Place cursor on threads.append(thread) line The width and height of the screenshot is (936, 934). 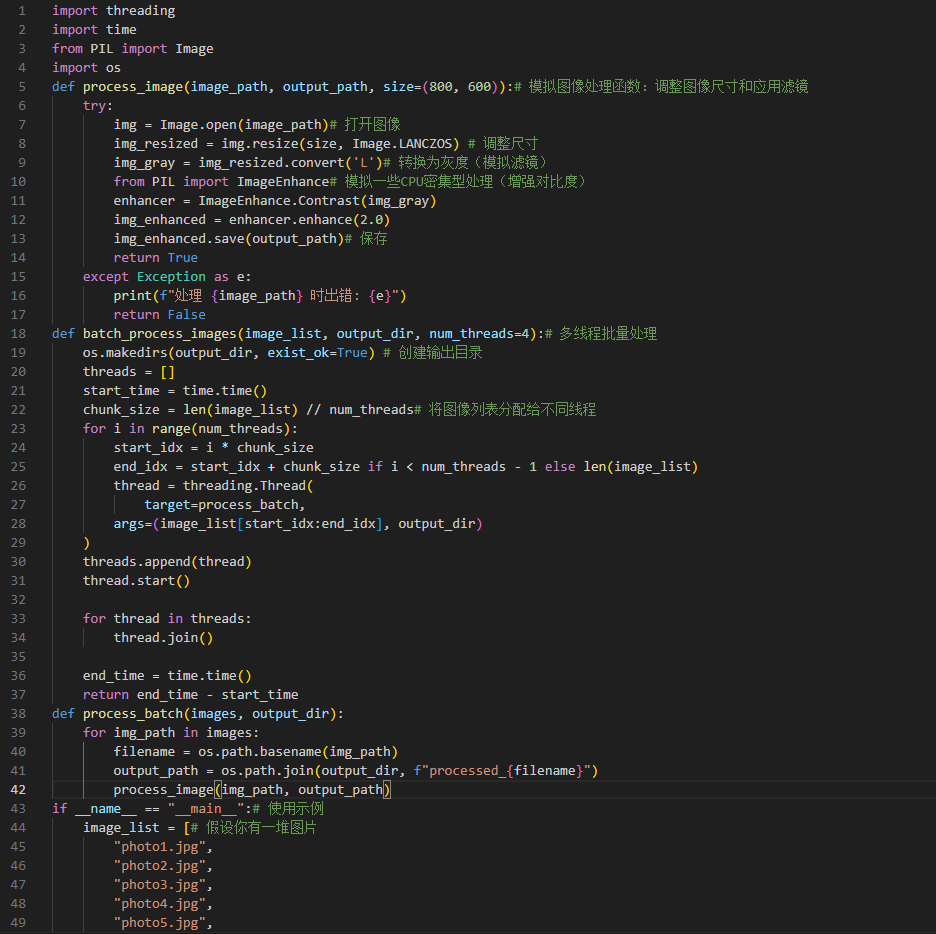tap(167, 562)
